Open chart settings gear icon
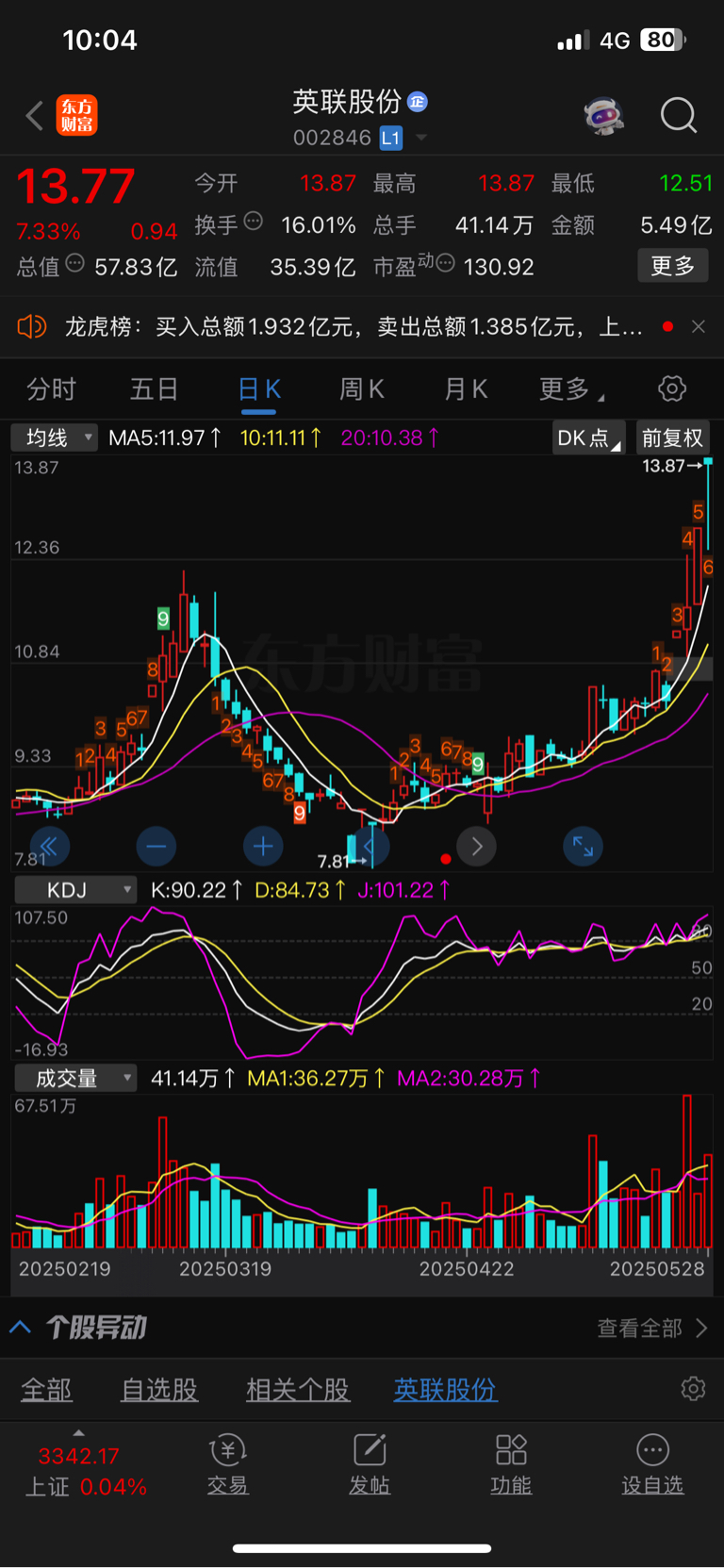This screenshot has height=1568, width=724. coord(672,388)
